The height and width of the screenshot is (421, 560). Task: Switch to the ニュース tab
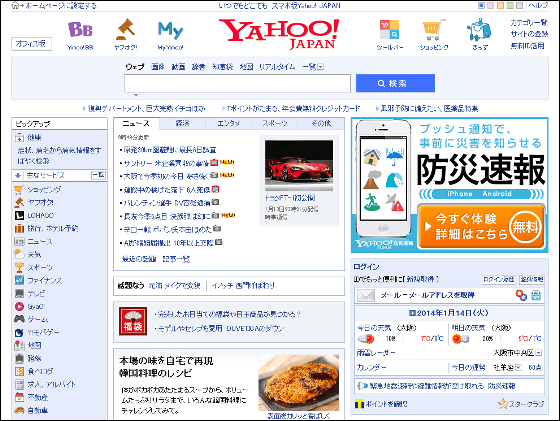pyautogui.click(x=136, y=124)
